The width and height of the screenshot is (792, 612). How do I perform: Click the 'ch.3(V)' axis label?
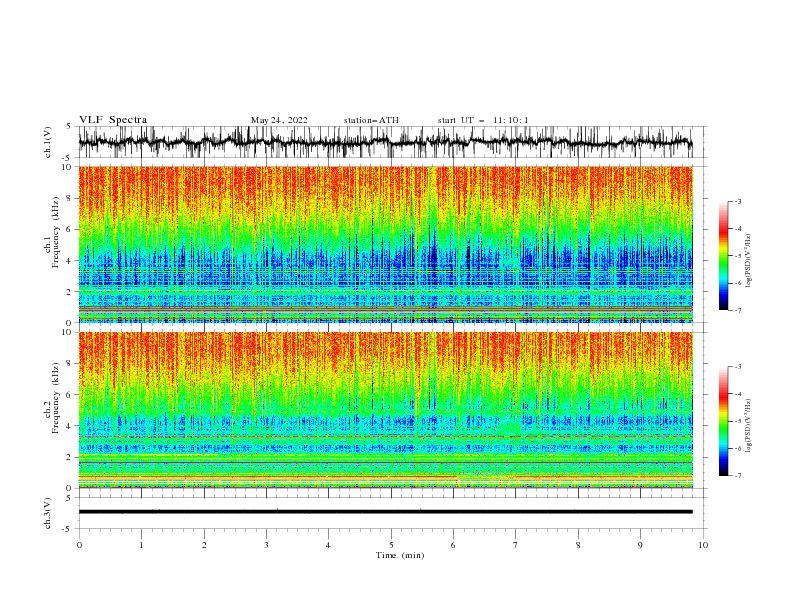click(48, 513)
